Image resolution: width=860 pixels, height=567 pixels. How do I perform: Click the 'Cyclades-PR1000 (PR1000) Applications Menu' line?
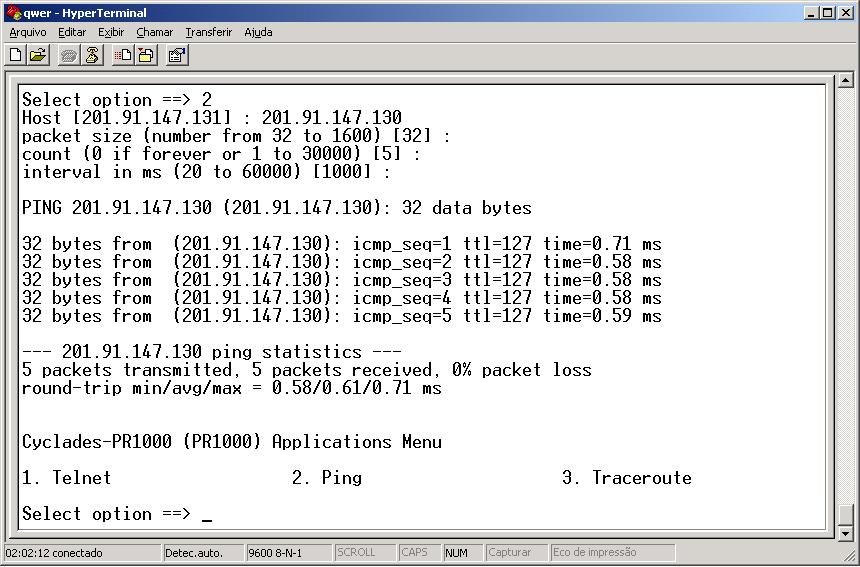[x=232, y=442]
